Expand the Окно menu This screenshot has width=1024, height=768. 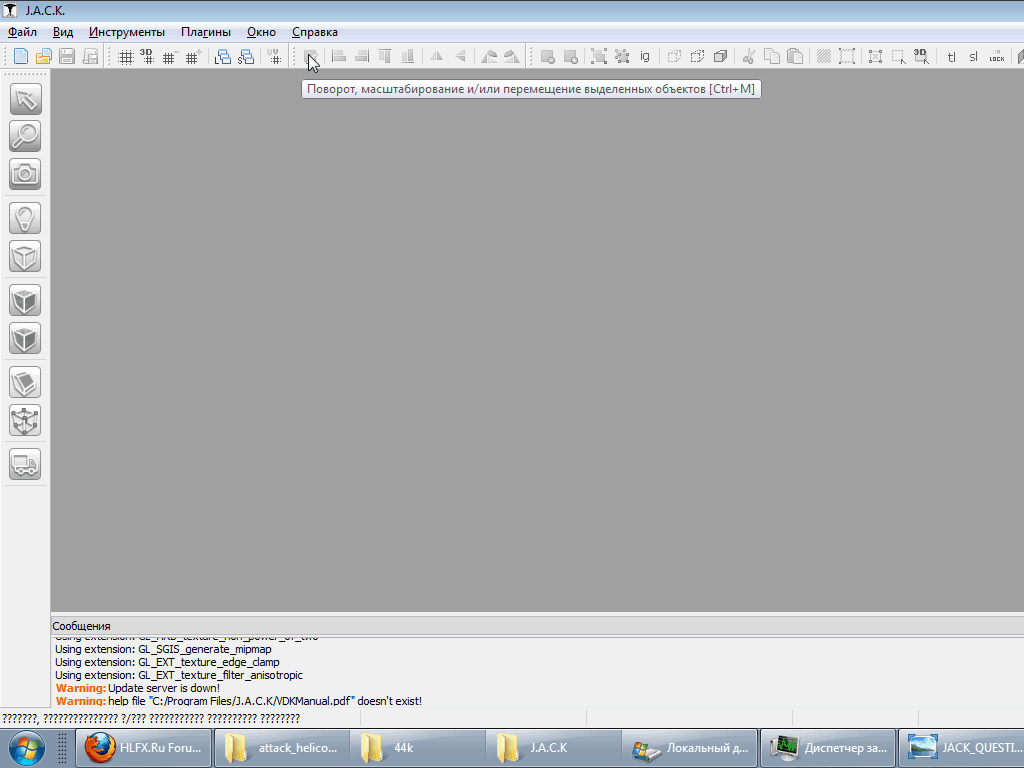(261, 32)
